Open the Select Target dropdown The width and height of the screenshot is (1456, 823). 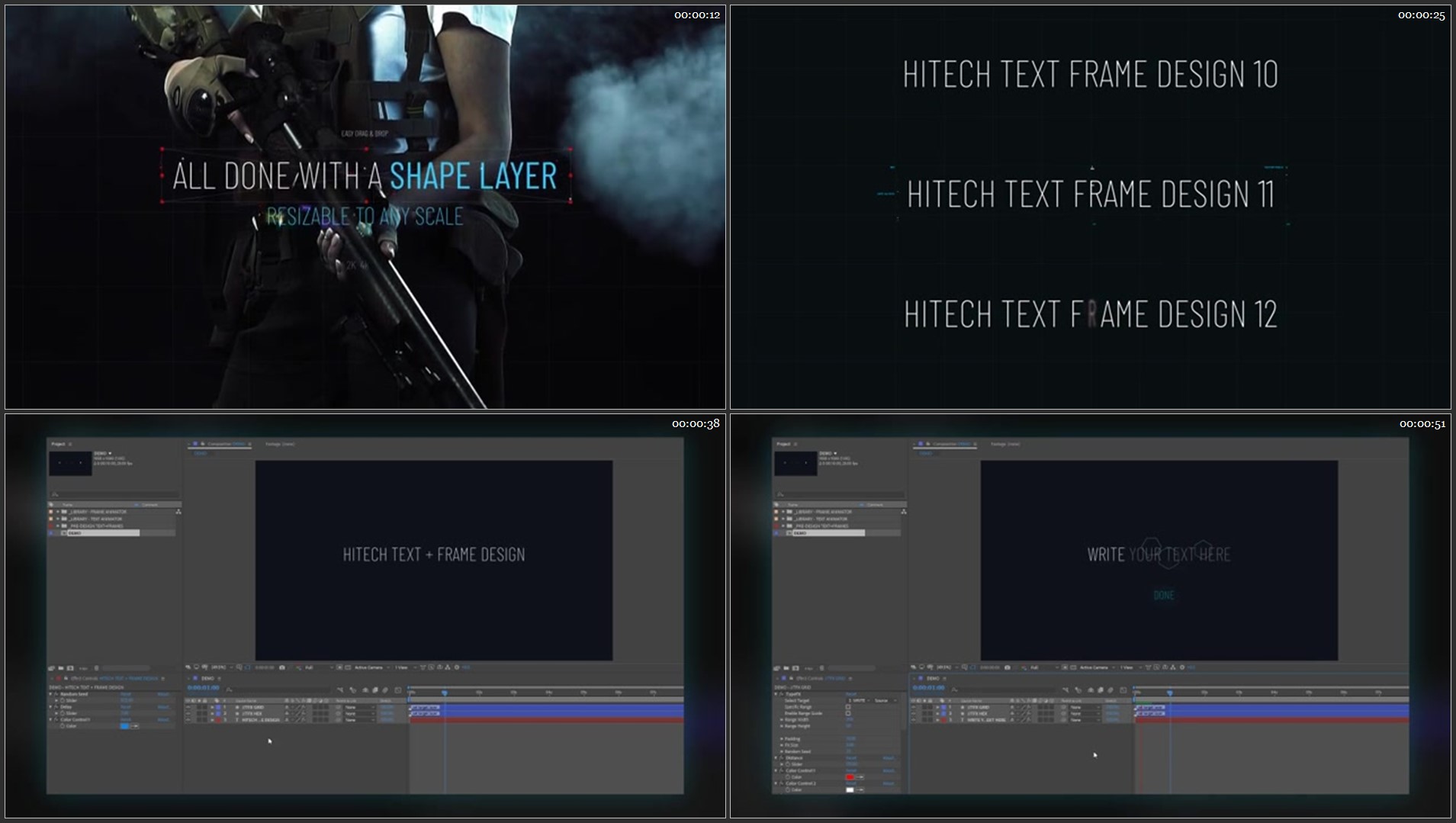(x=858, y=700)
